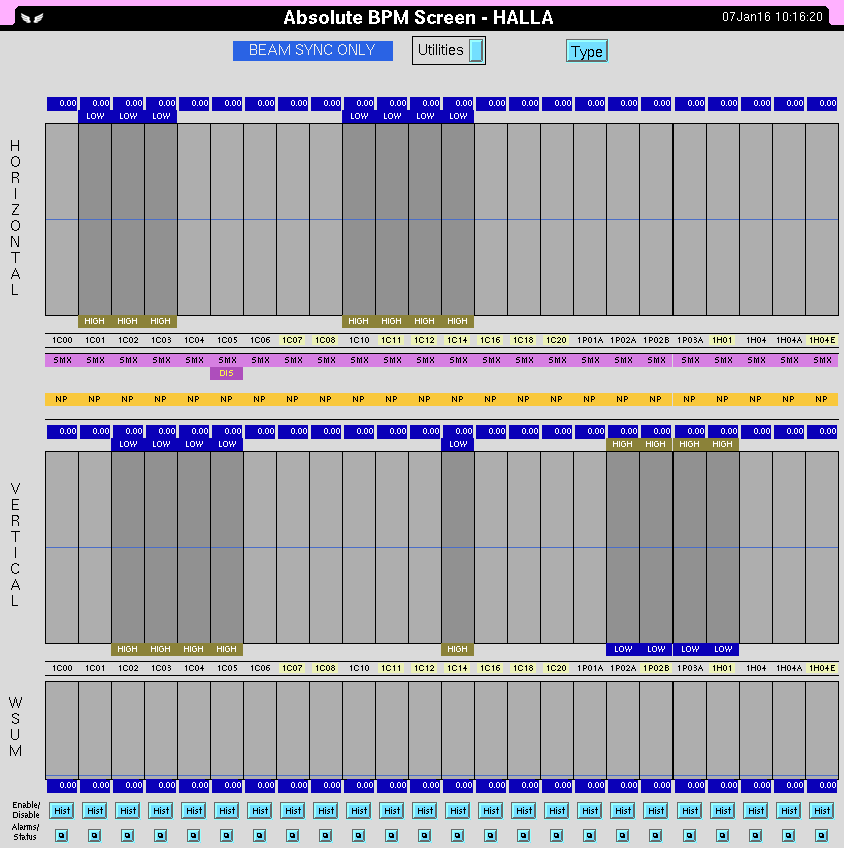Open alarm status icon for 1H04E column

821,836
